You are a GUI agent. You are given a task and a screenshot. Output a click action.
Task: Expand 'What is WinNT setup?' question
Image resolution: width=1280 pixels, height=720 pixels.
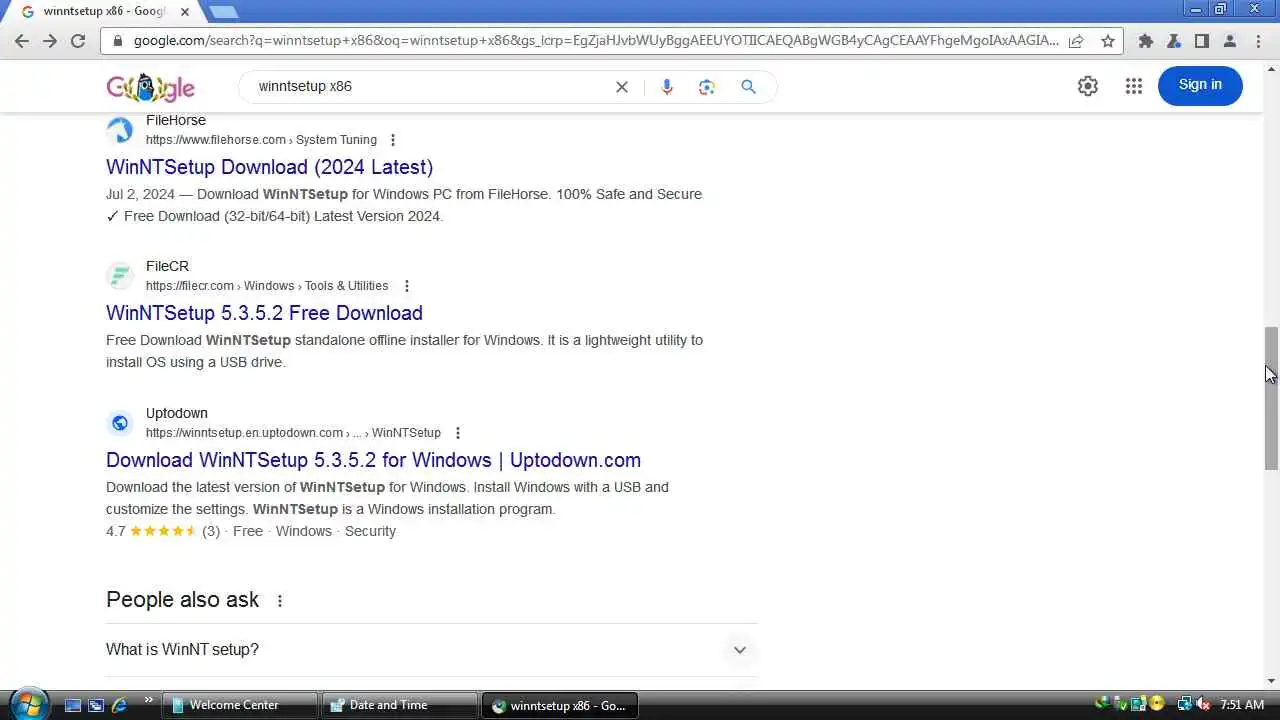432,650
